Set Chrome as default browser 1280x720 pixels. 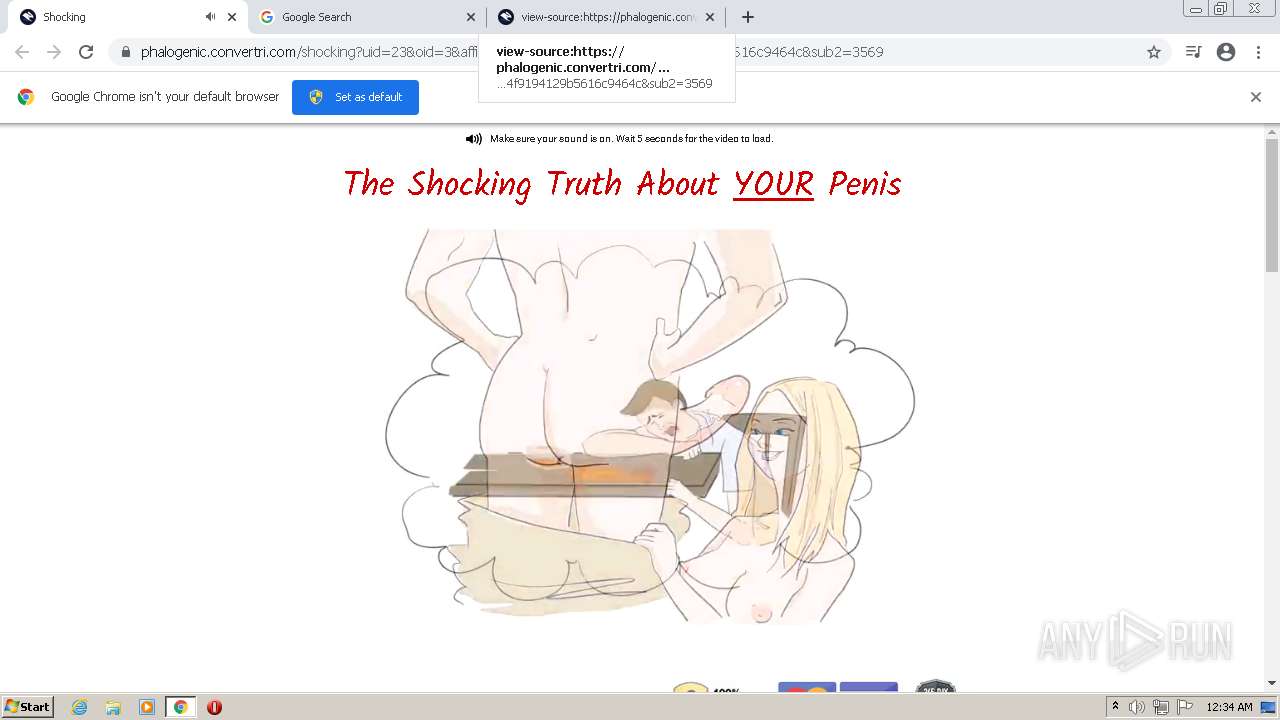(x=355, y=97)
